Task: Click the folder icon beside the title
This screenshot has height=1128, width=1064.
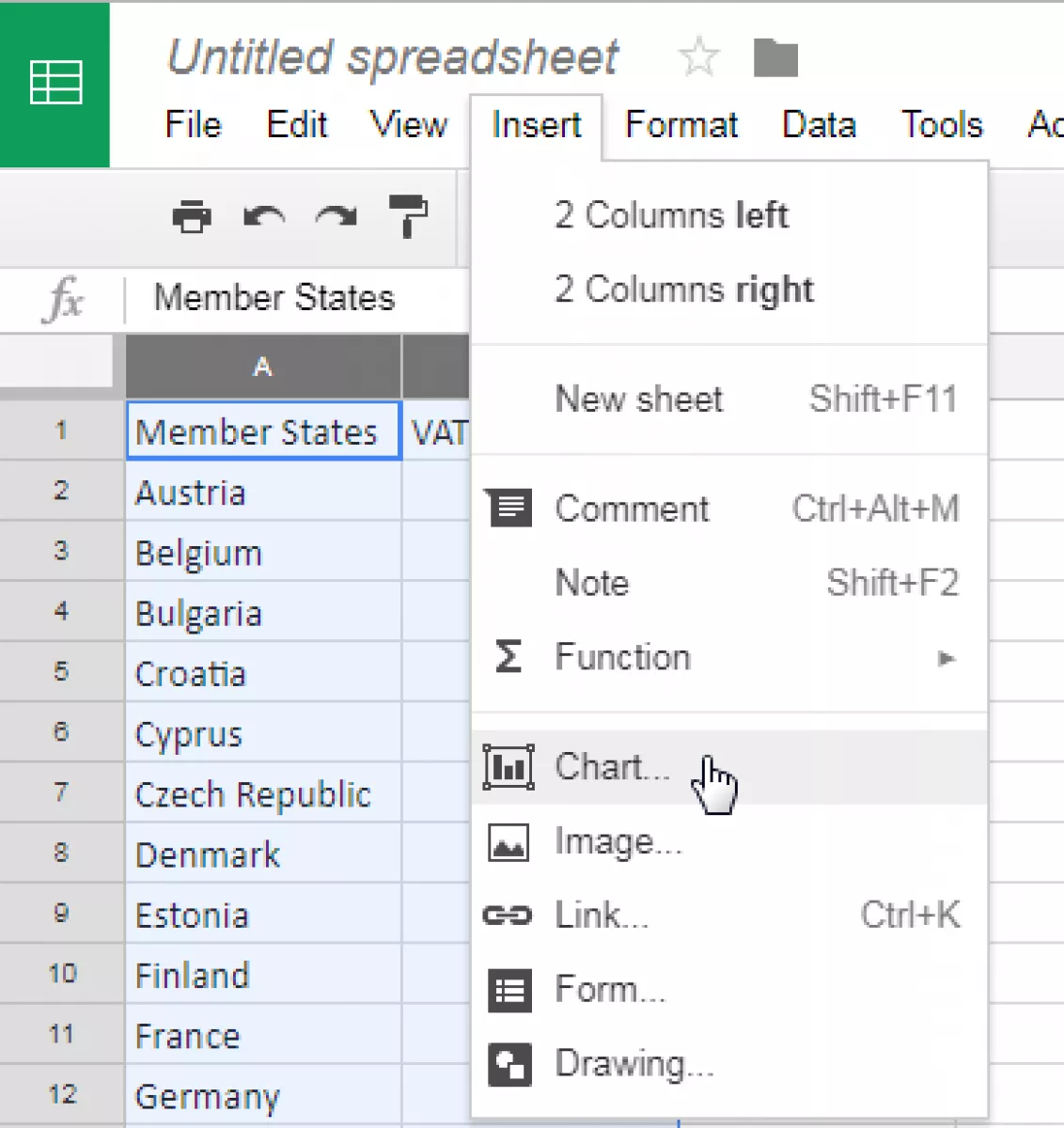Action: (x=775, y=58)
